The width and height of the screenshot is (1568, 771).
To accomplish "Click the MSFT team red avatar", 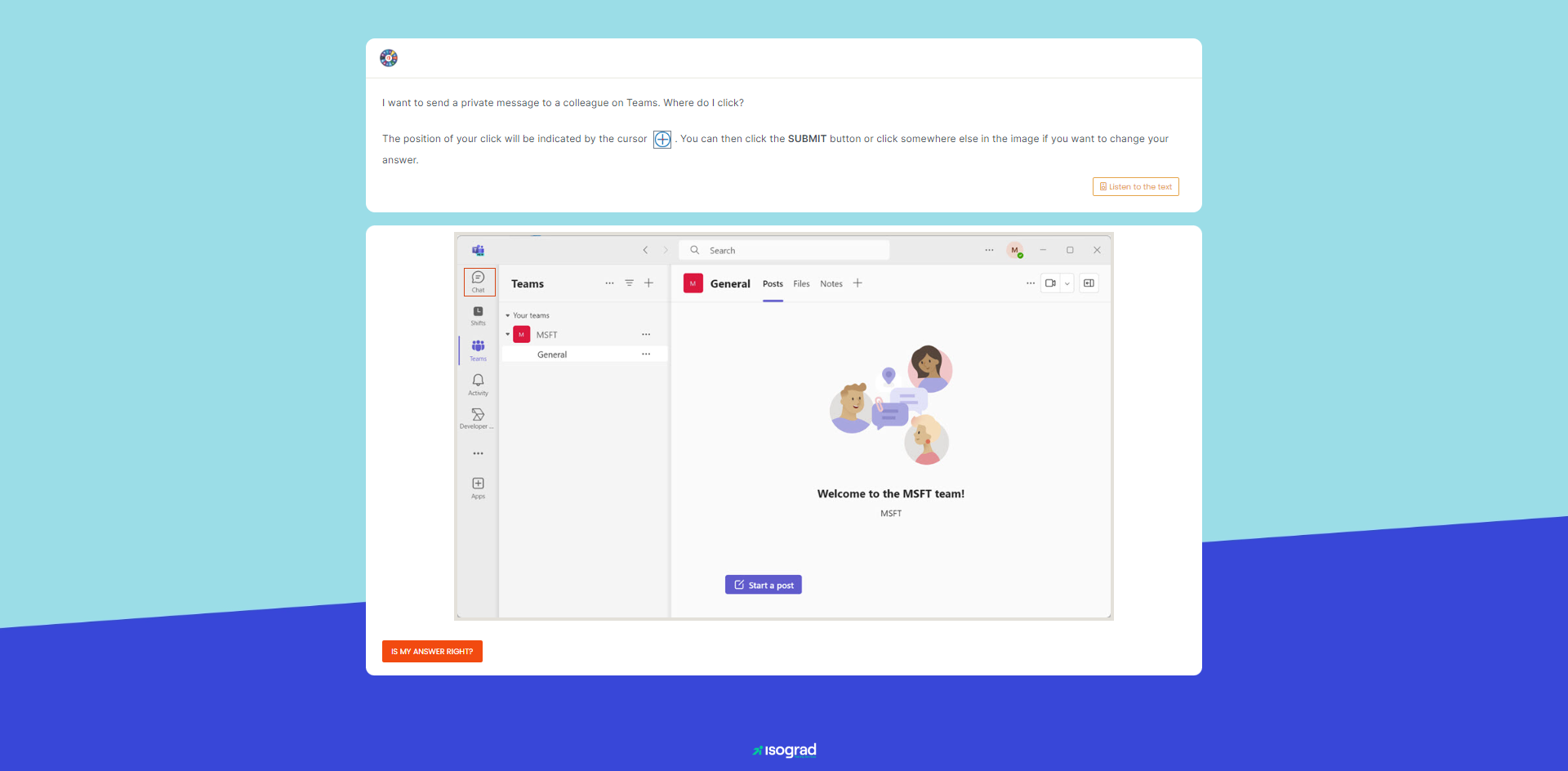I will pyautogui.click(x=522, y=335).
